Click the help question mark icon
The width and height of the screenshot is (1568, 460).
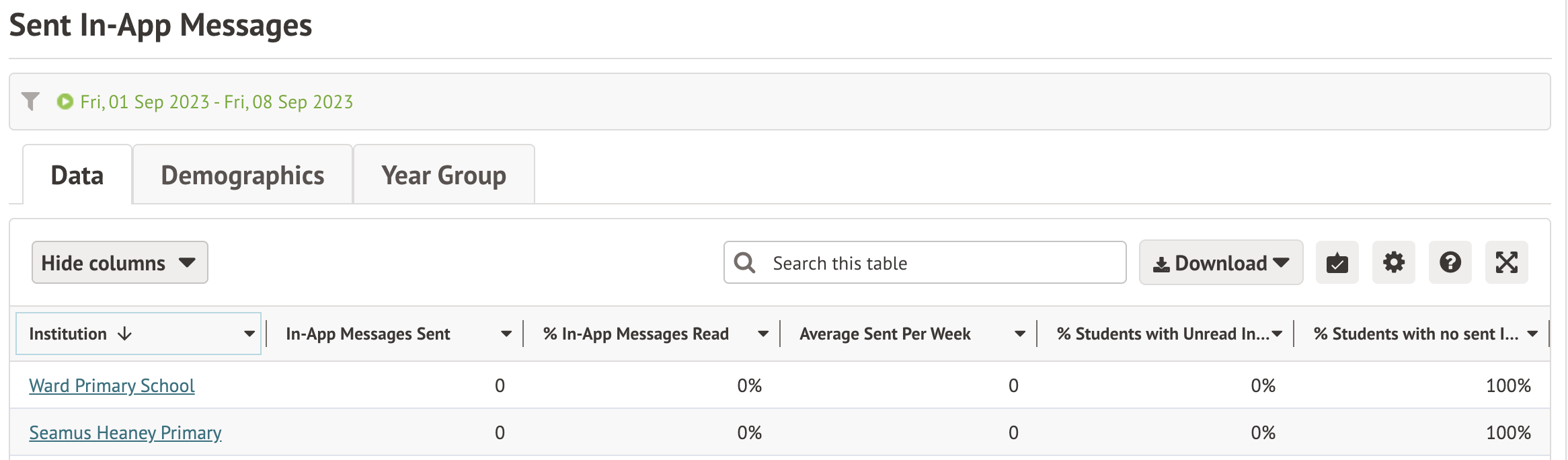point(1450,262)
